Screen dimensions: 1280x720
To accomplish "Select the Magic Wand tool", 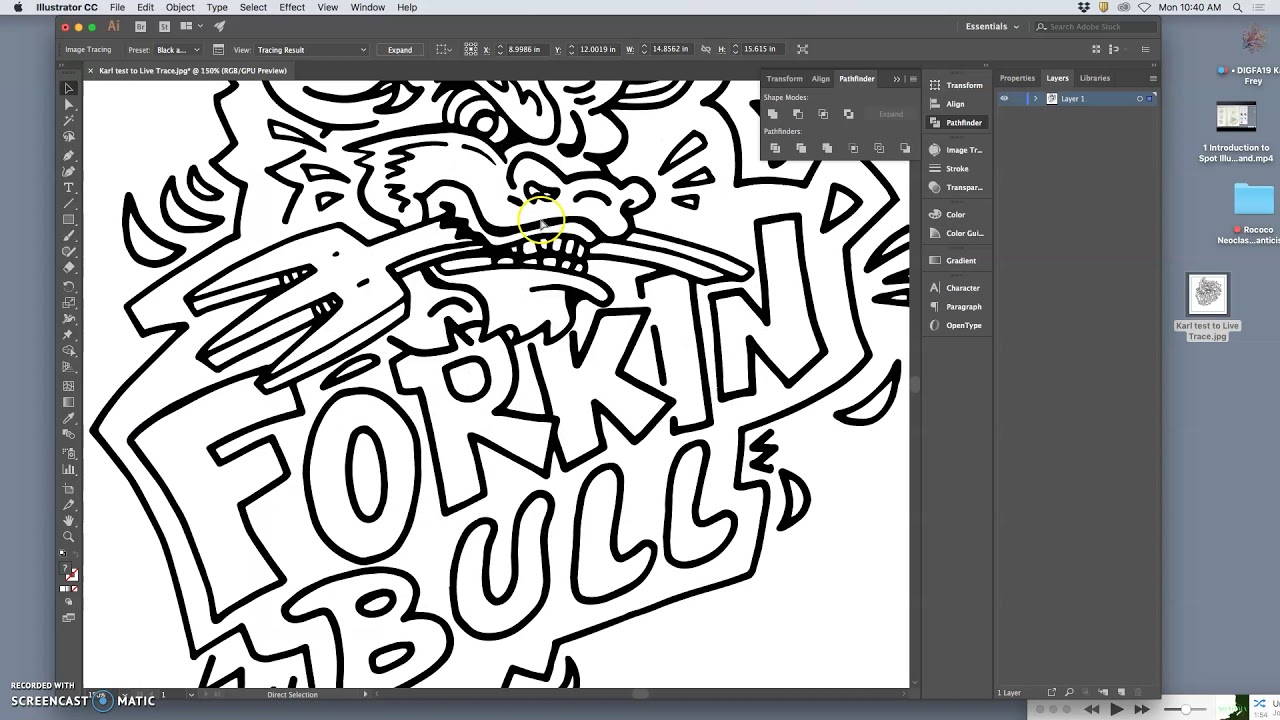I will pyautogui.click(x=69, y=121).
